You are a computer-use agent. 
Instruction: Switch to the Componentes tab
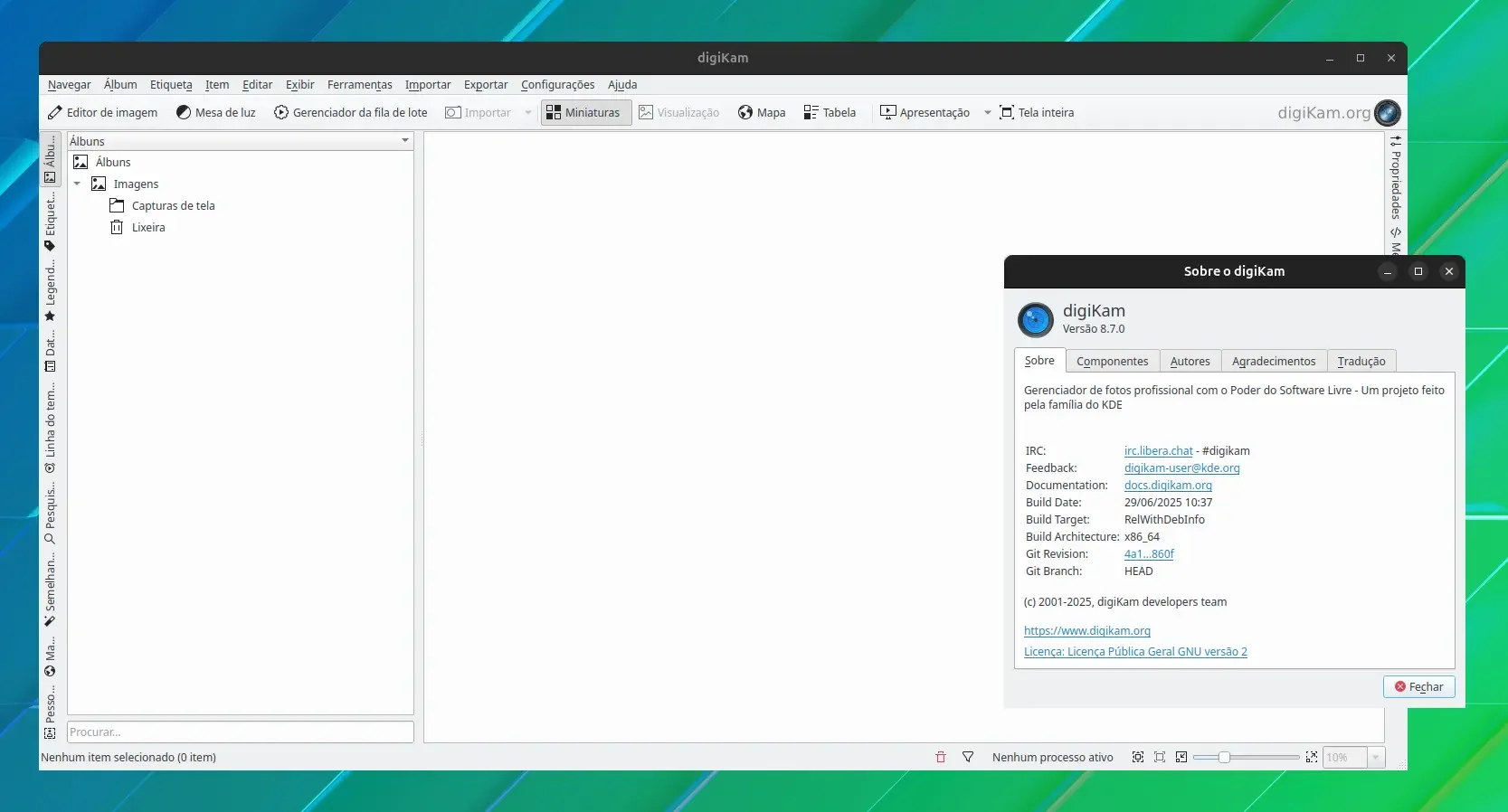tap(1112, 361)
